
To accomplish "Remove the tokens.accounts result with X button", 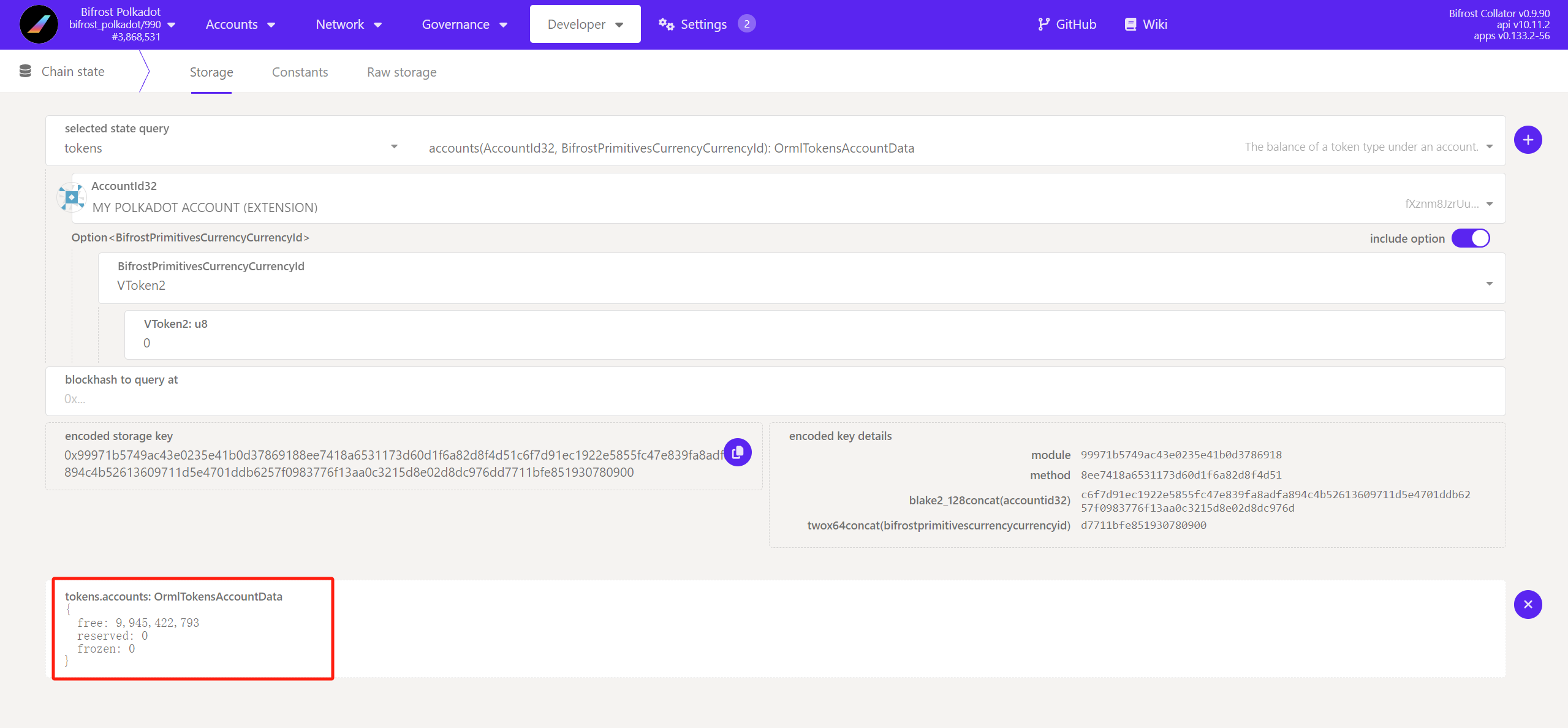I will coord(1528,605).
